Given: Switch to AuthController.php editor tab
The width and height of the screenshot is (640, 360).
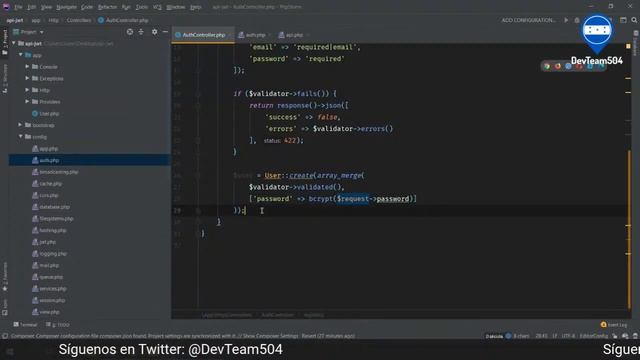Looking at the screenshot, I should coord(203,35).
